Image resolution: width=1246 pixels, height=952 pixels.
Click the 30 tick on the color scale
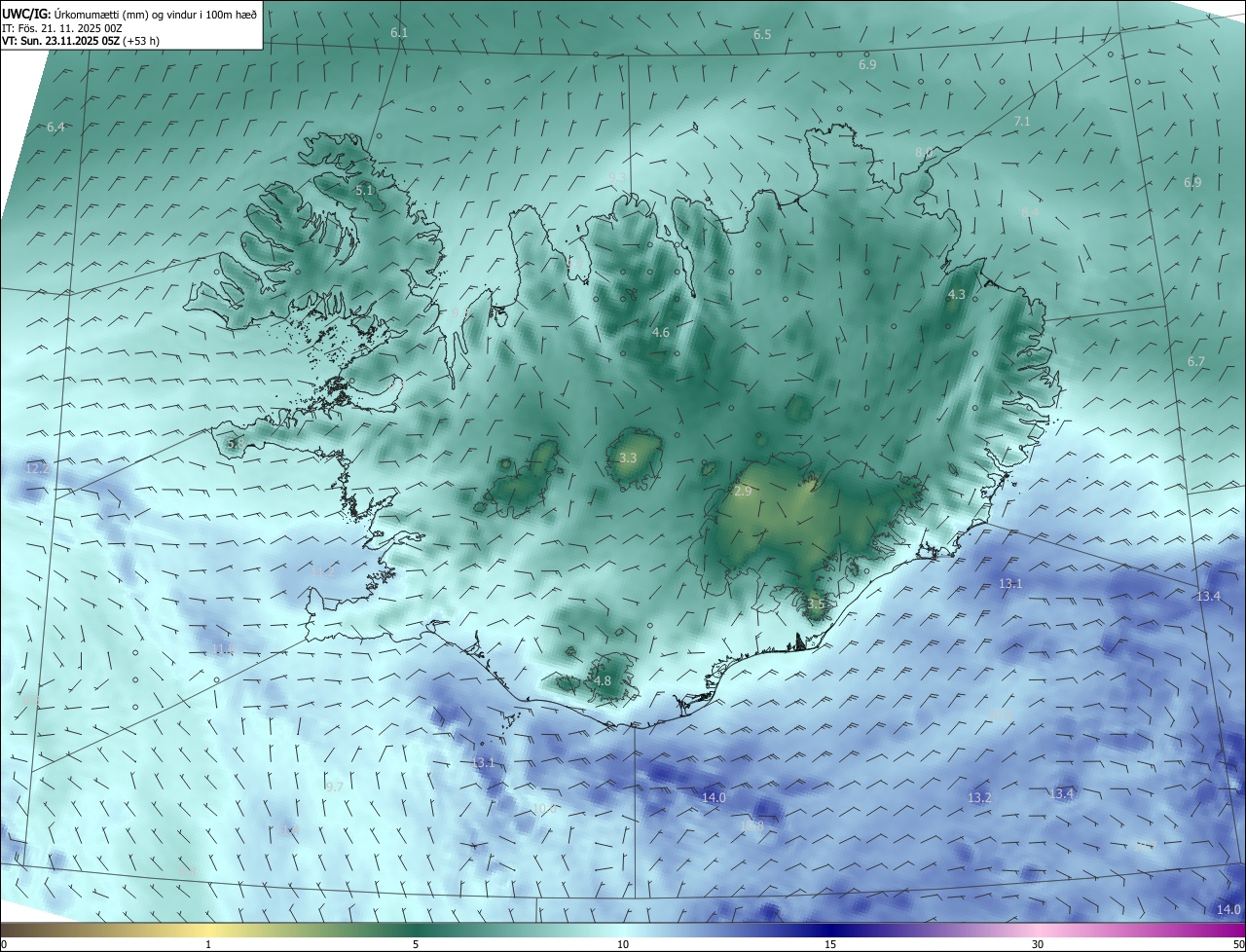tap(1038, 944)
